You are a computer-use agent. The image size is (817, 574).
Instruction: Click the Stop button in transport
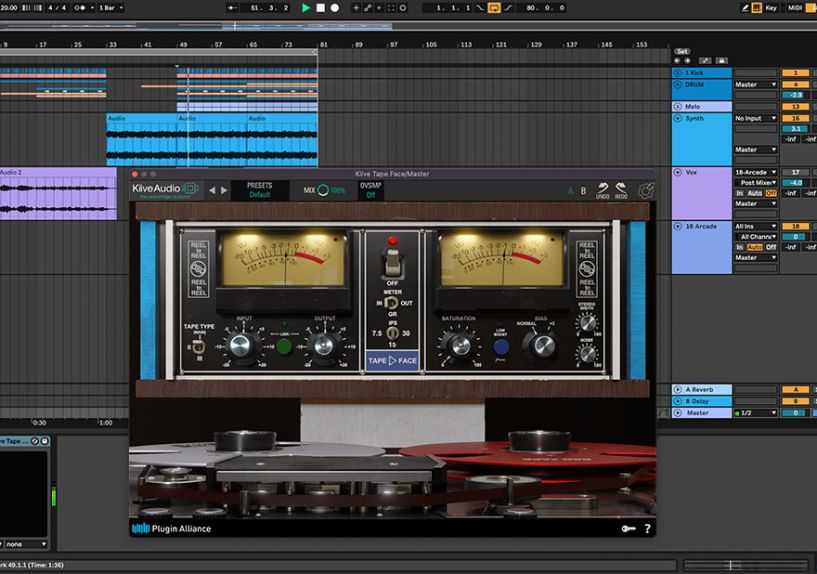tap(320, 8)
